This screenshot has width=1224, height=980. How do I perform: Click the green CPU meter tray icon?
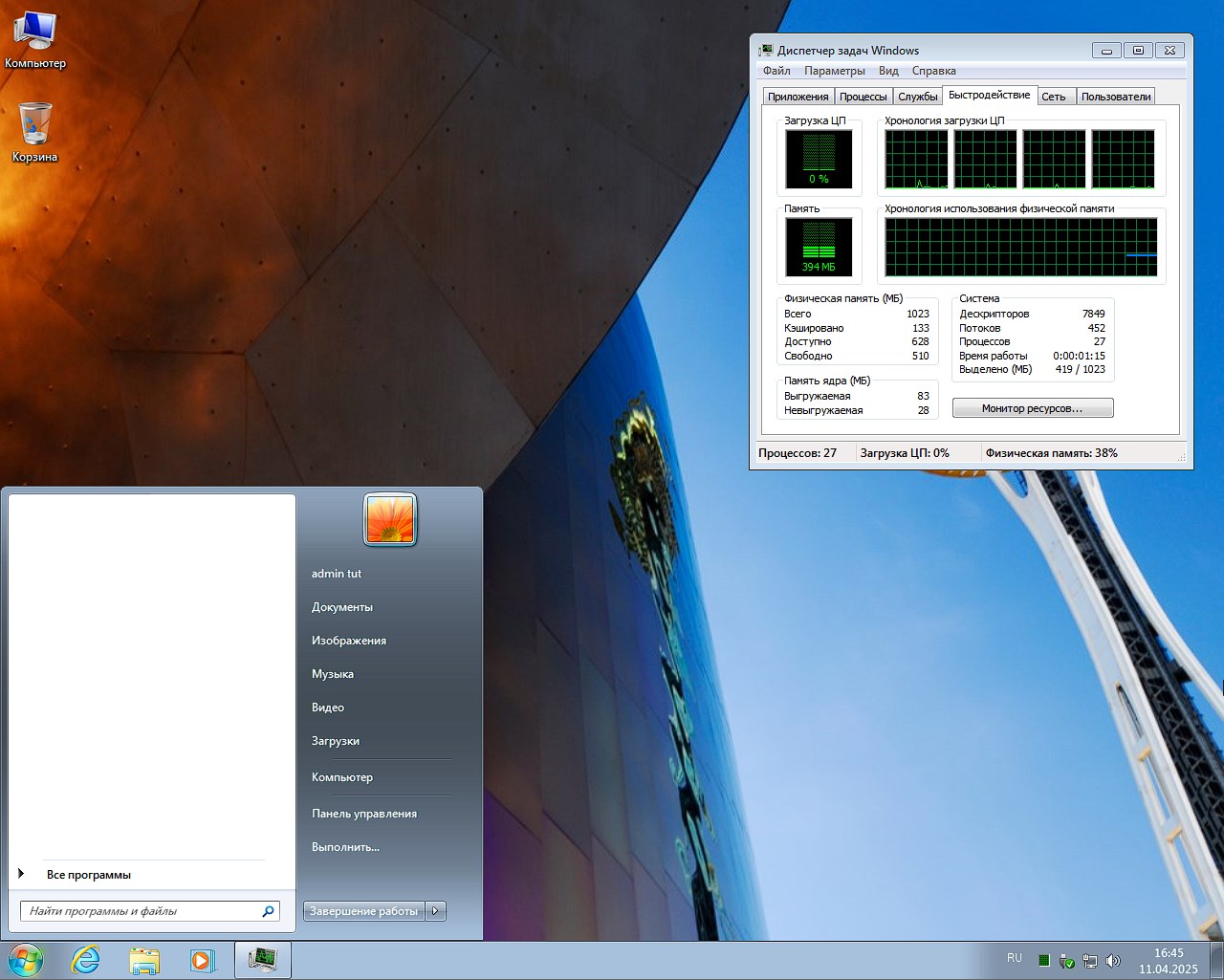point(1043,960)
